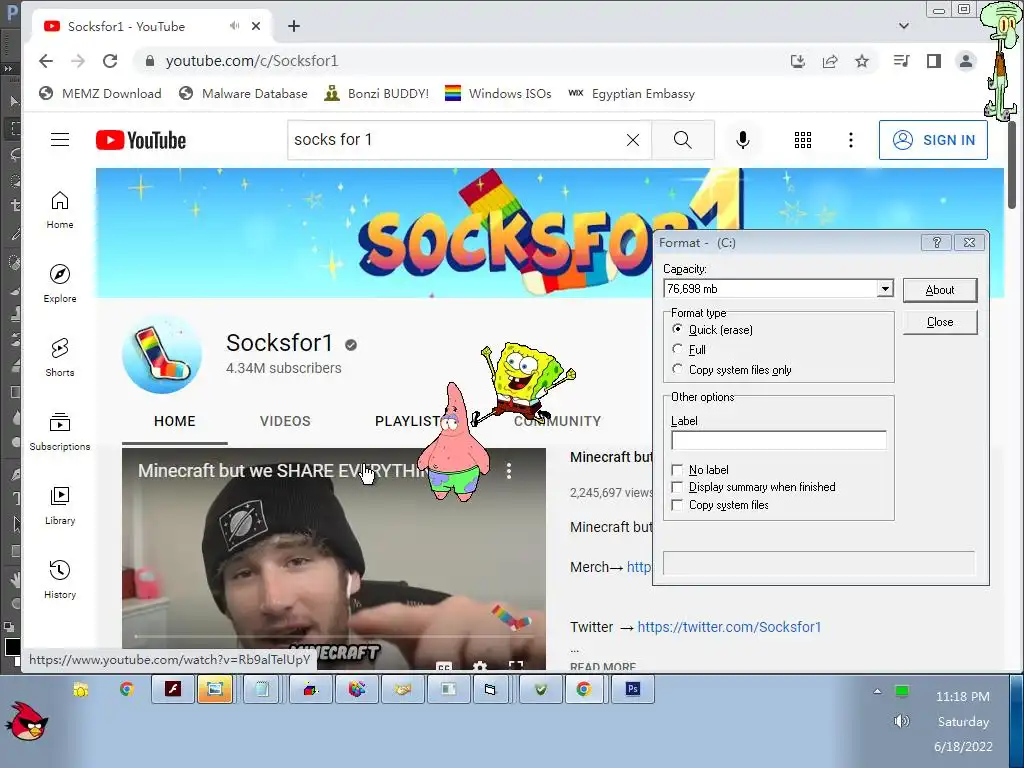Click the Format dialog help question button

click(x=936, y=242)
